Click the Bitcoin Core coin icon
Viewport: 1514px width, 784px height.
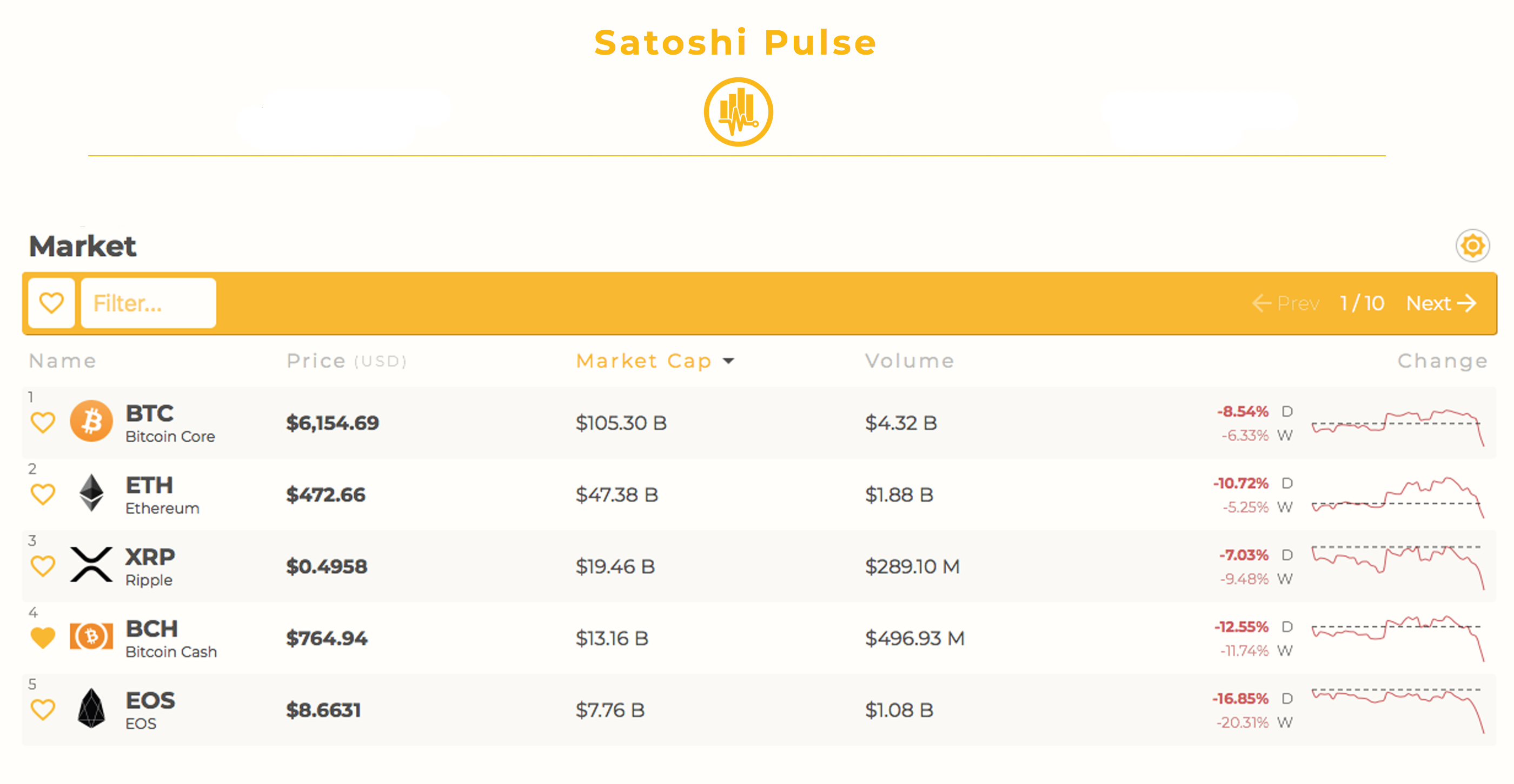(91, 421)
